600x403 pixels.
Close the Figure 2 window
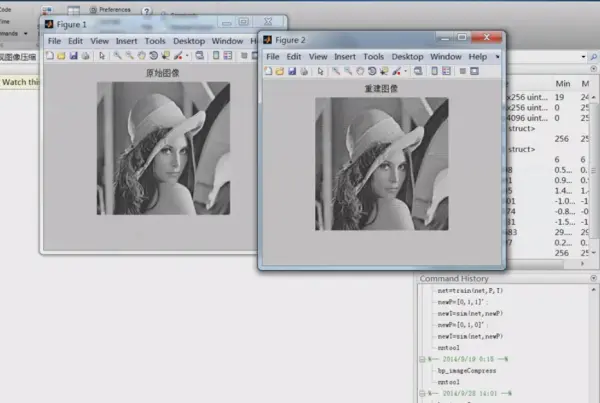point(486,37)
